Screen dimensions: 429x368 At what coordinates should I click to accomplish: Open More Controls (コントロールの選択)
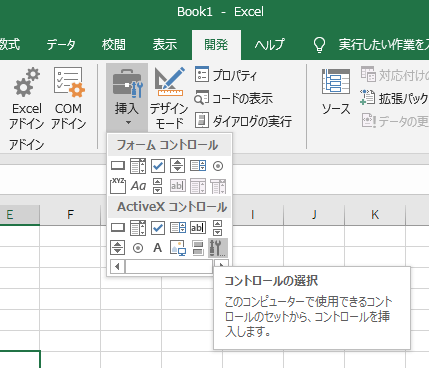tap(218, 248)
